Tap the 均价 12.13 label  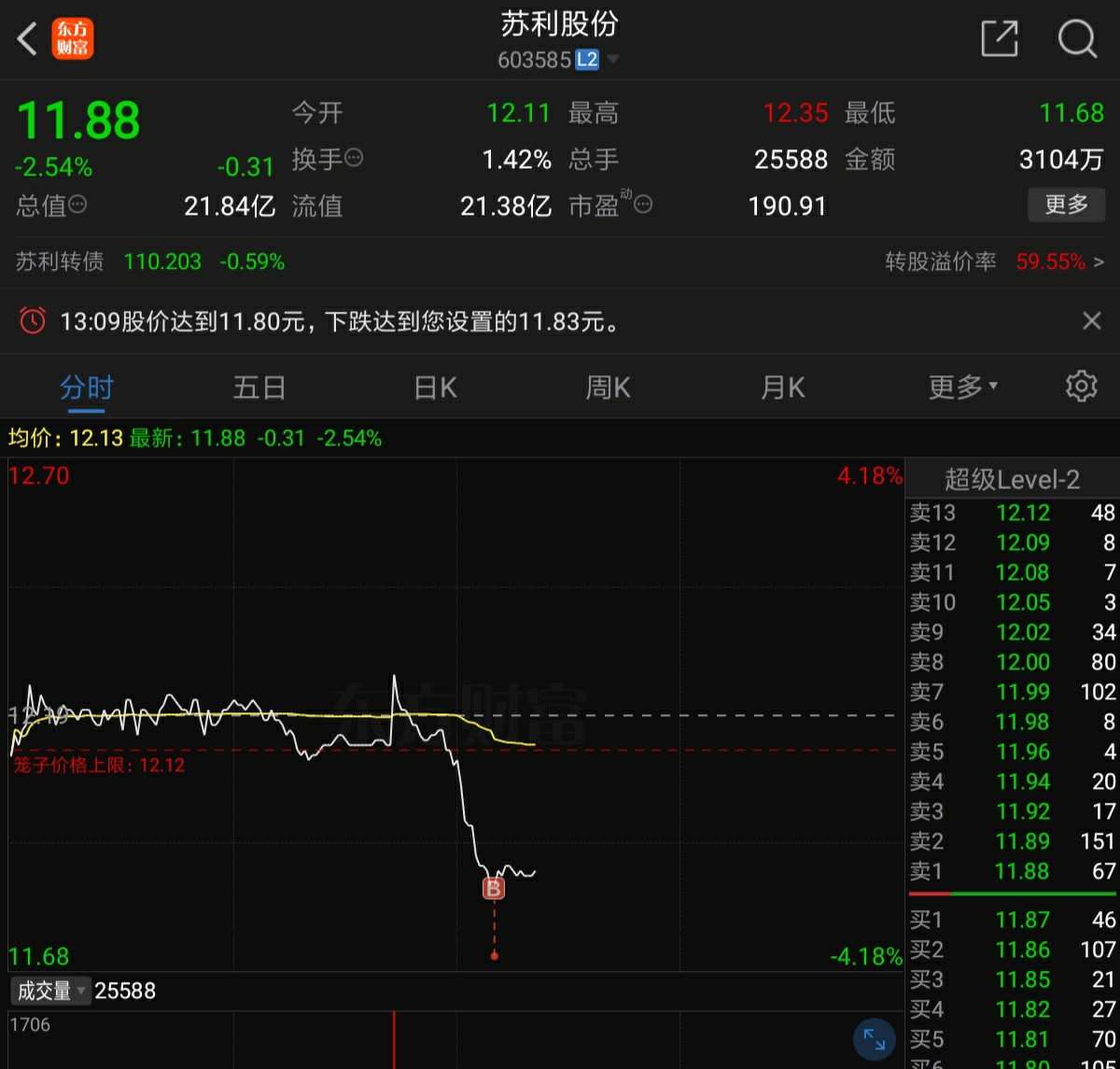[65, 438]
